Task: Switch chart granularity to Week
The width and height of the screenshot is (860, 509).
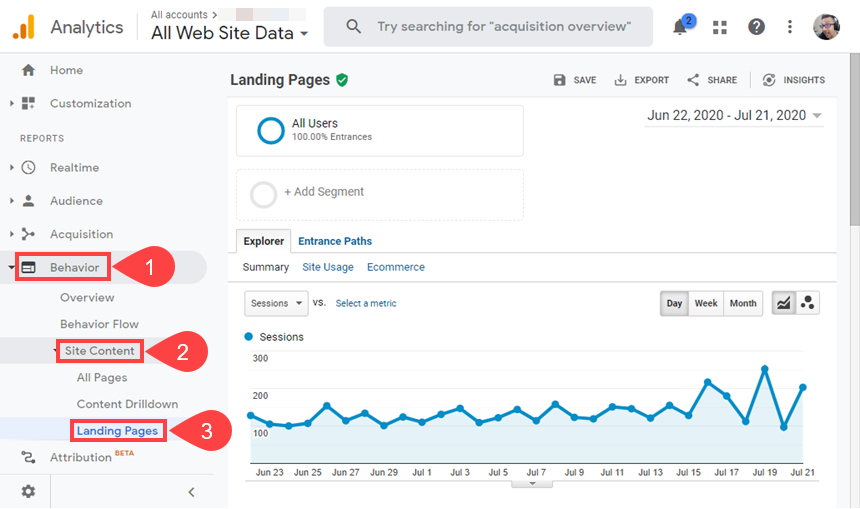Action: [x=706, y=303]
